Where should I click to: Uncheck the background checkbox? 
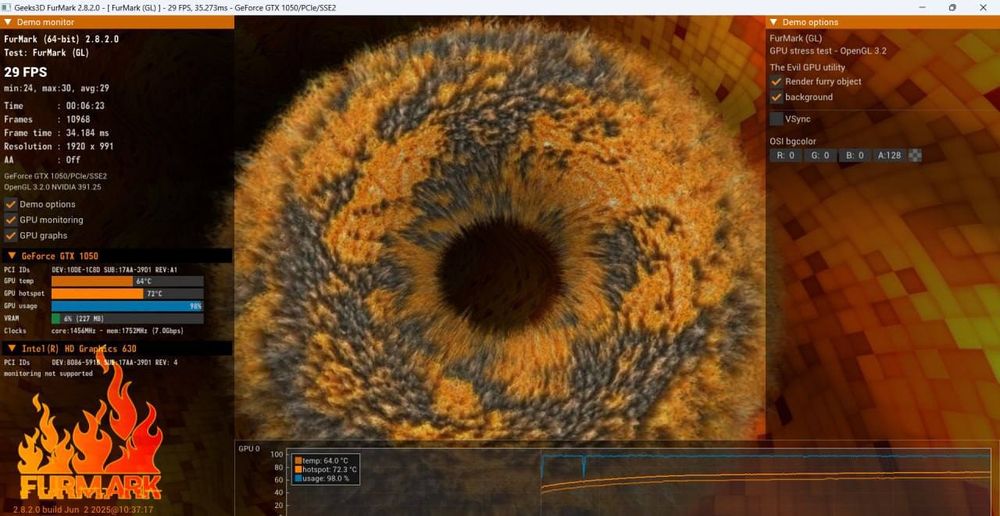click(776, 97)
